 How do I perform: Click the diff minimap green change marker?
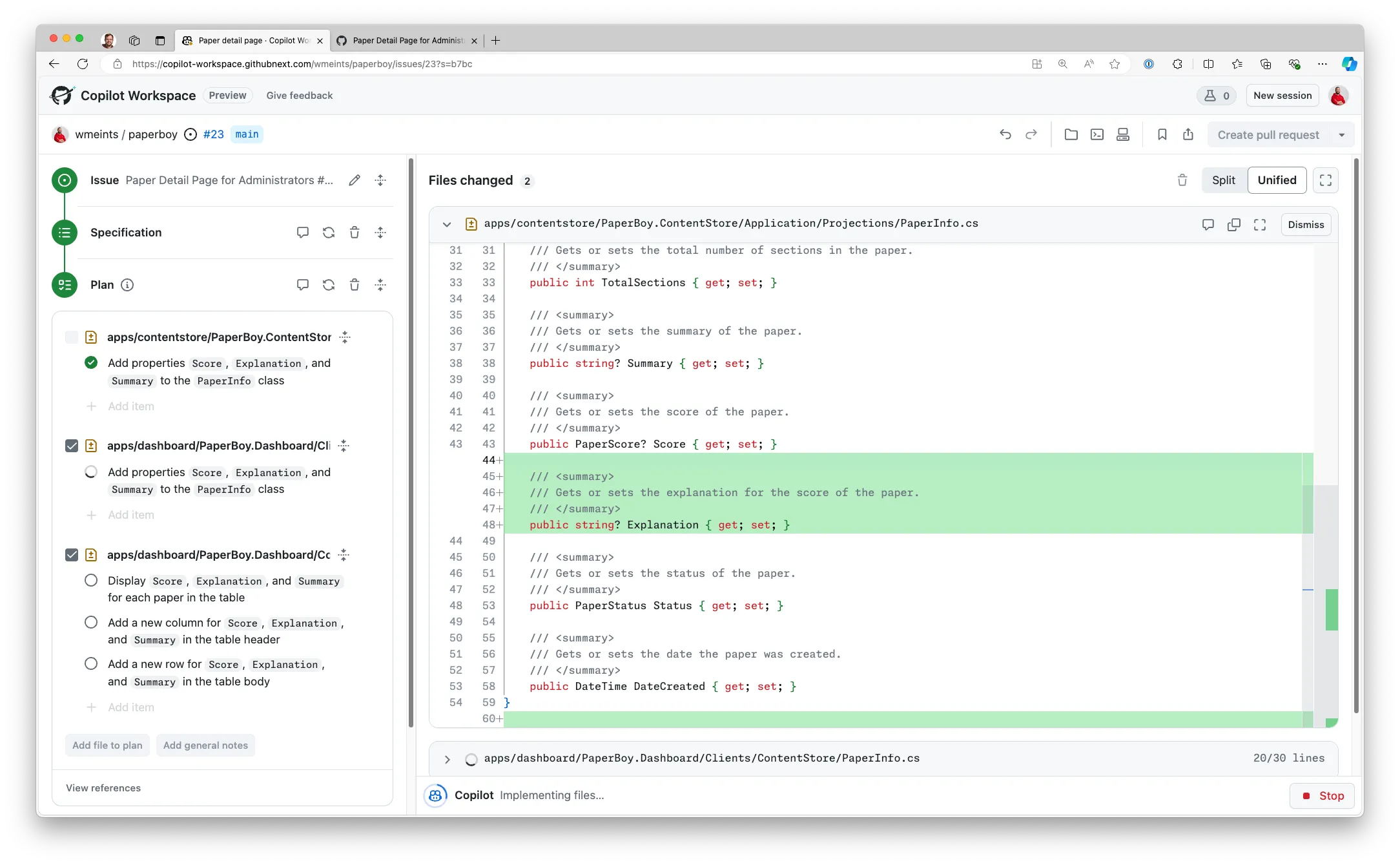1332,609
